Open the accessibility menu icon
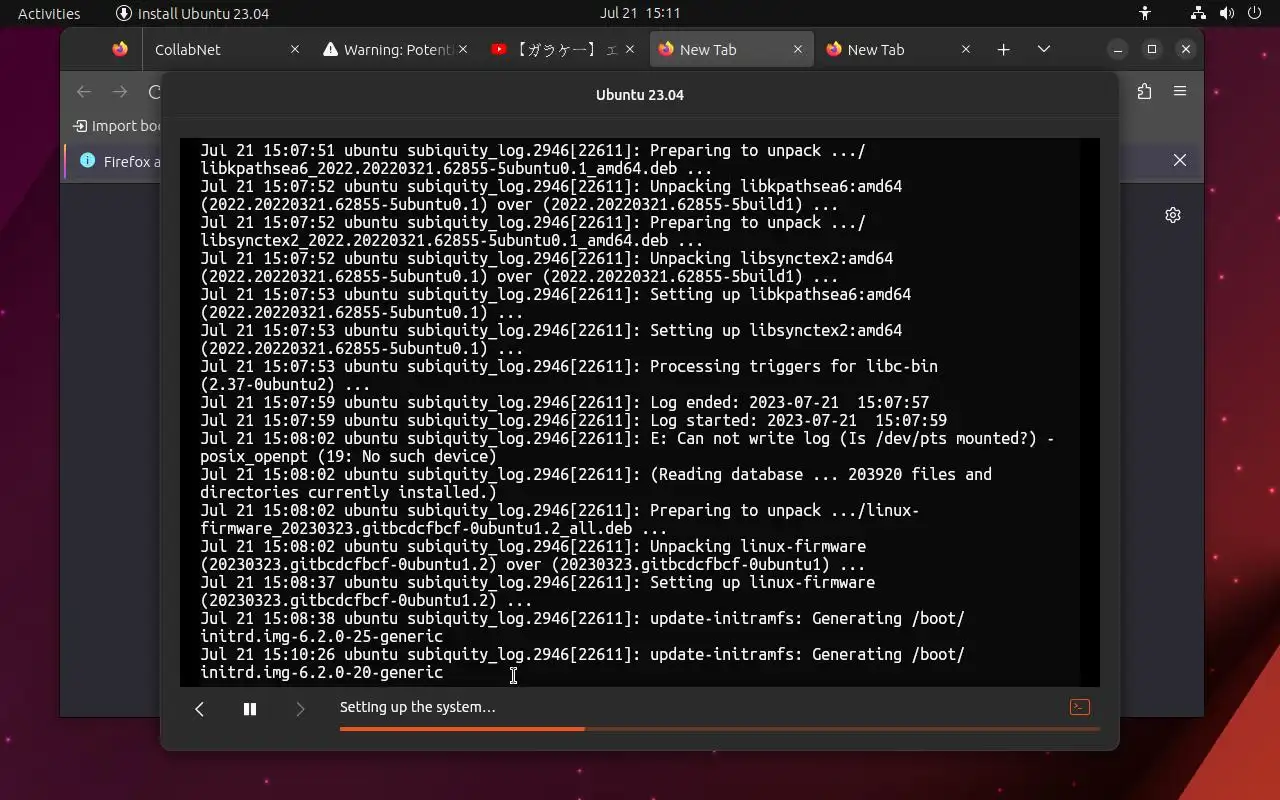The image size is (1280, 800). point(1145,13)
